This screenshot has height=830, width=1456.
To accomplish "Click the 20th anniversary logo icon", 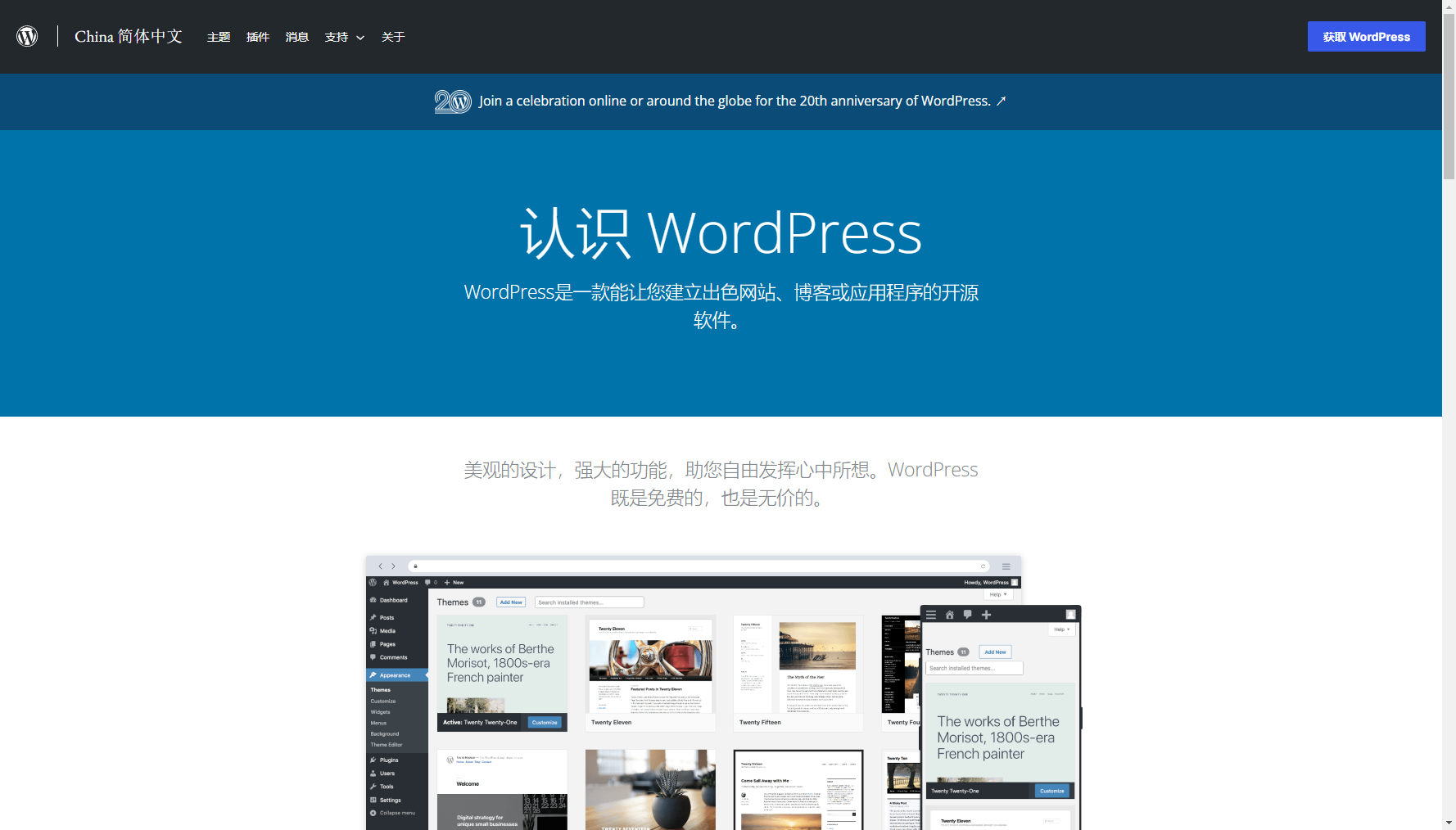I will [x=453, y=101].
